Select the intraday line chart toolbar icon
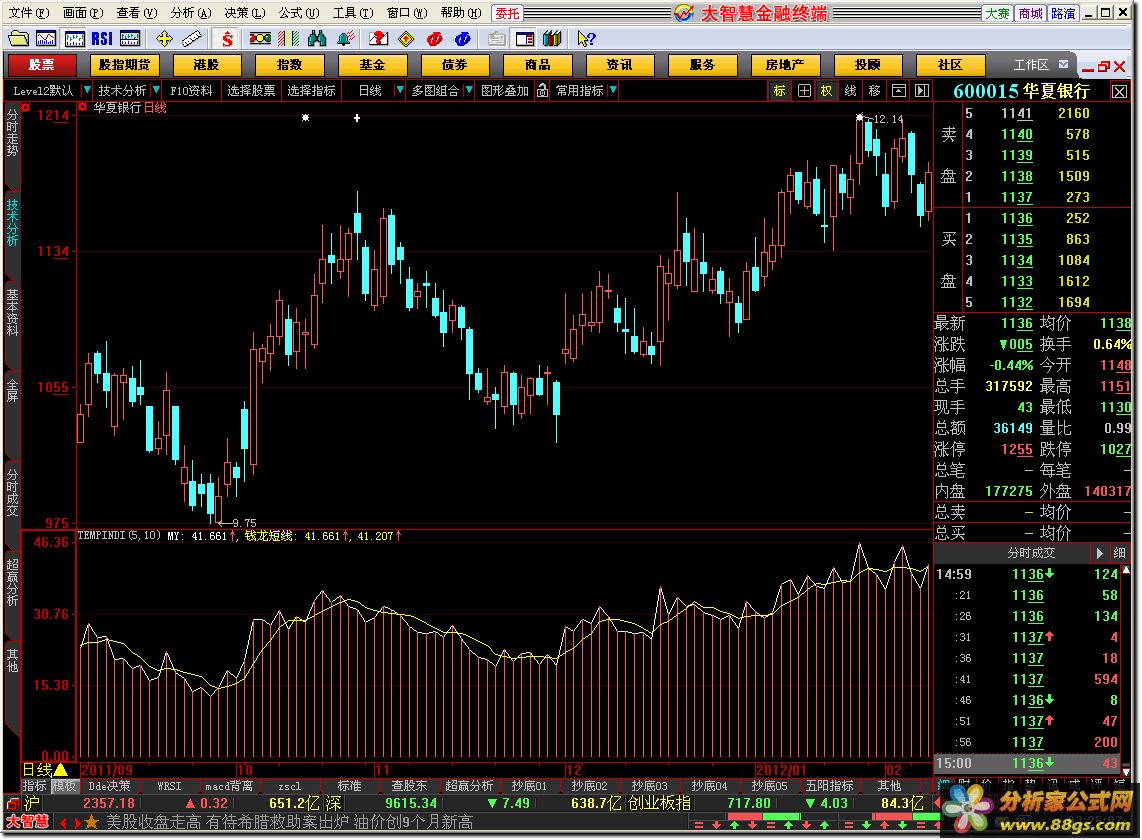 (x=46, y=39)
